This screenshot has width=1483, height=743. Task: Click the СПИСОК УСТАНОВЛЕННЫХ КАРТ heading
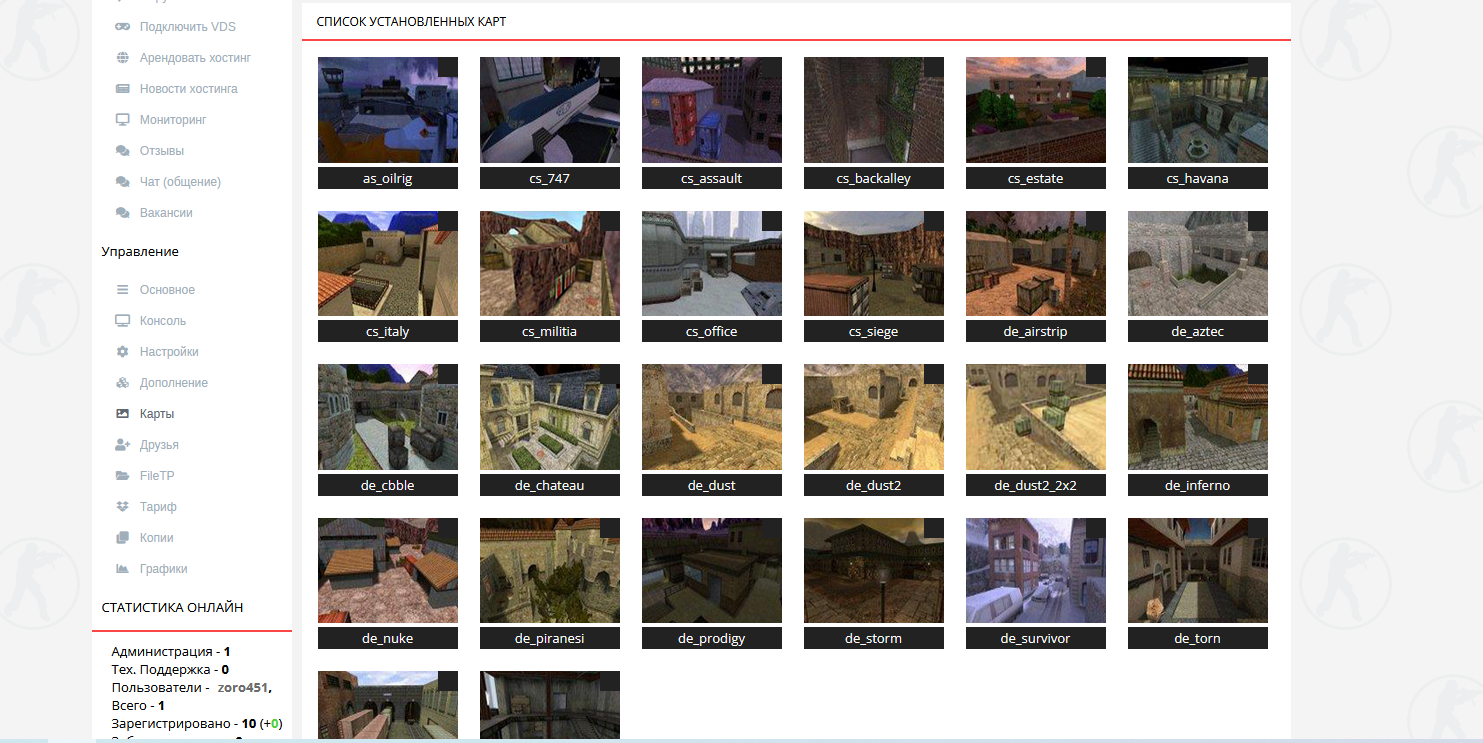click(411, 22)
